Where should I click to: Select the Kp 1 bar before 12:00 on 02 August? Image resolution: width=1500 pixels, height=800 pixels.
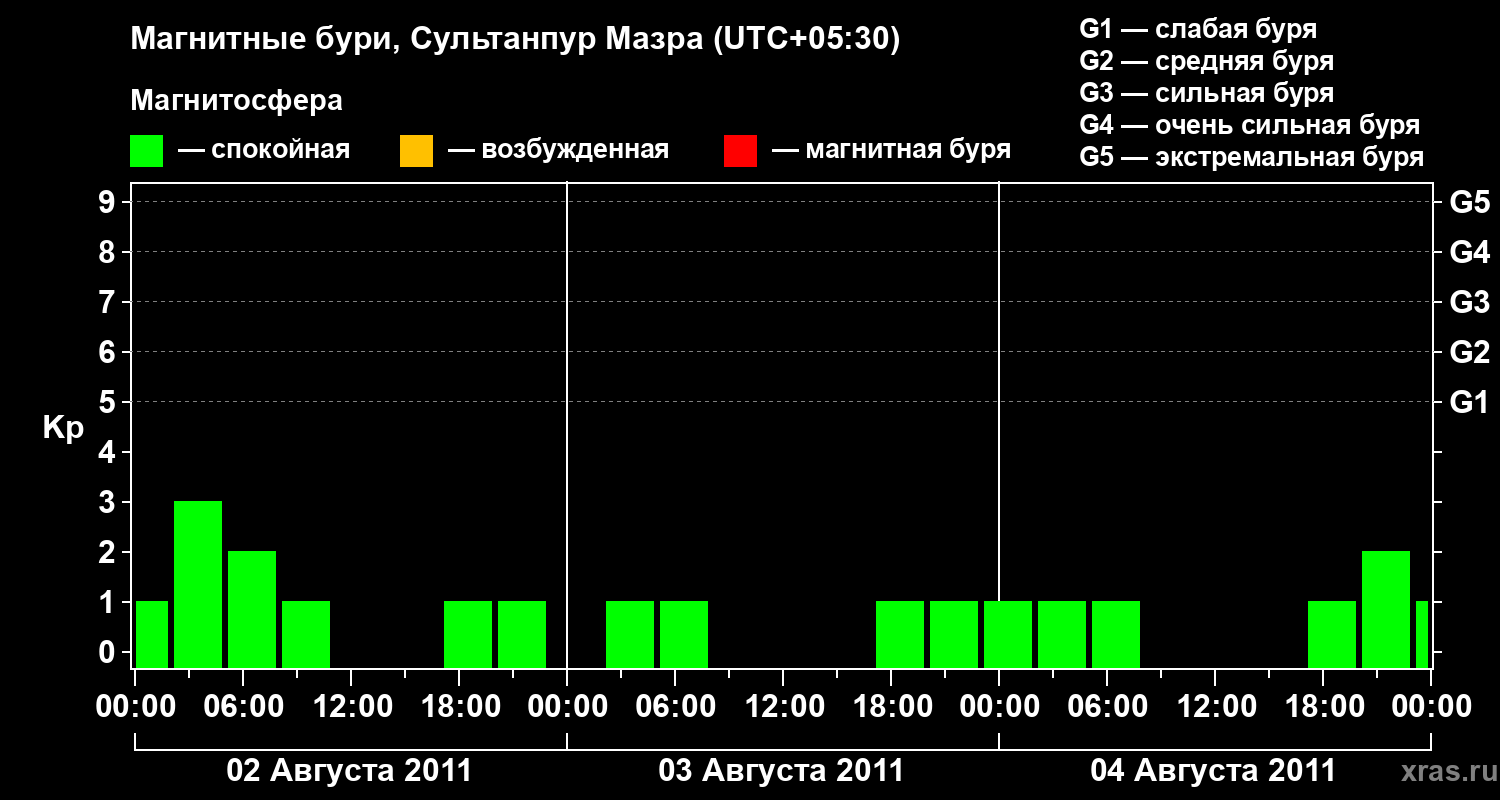[x=306, y=634]
